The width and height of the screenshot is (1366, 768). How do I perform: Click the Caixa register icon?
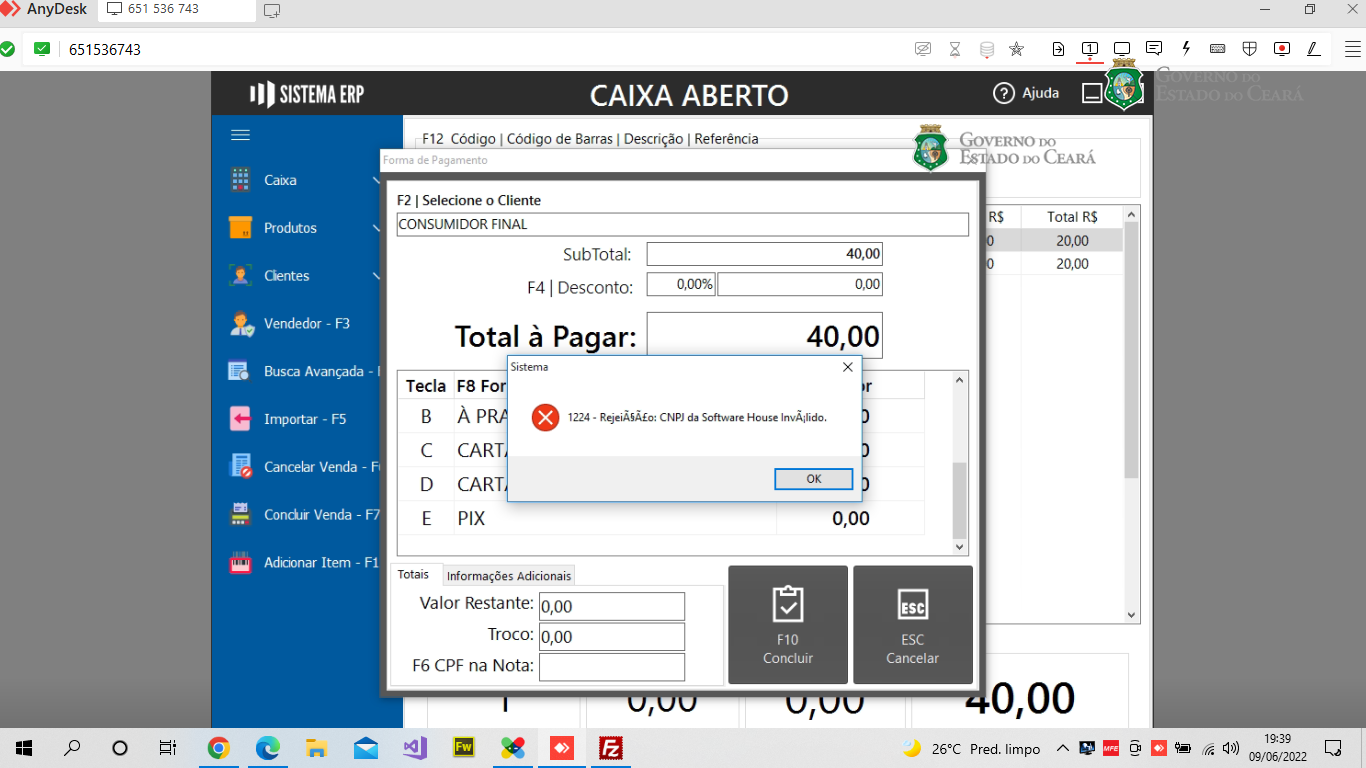[240, 180]
